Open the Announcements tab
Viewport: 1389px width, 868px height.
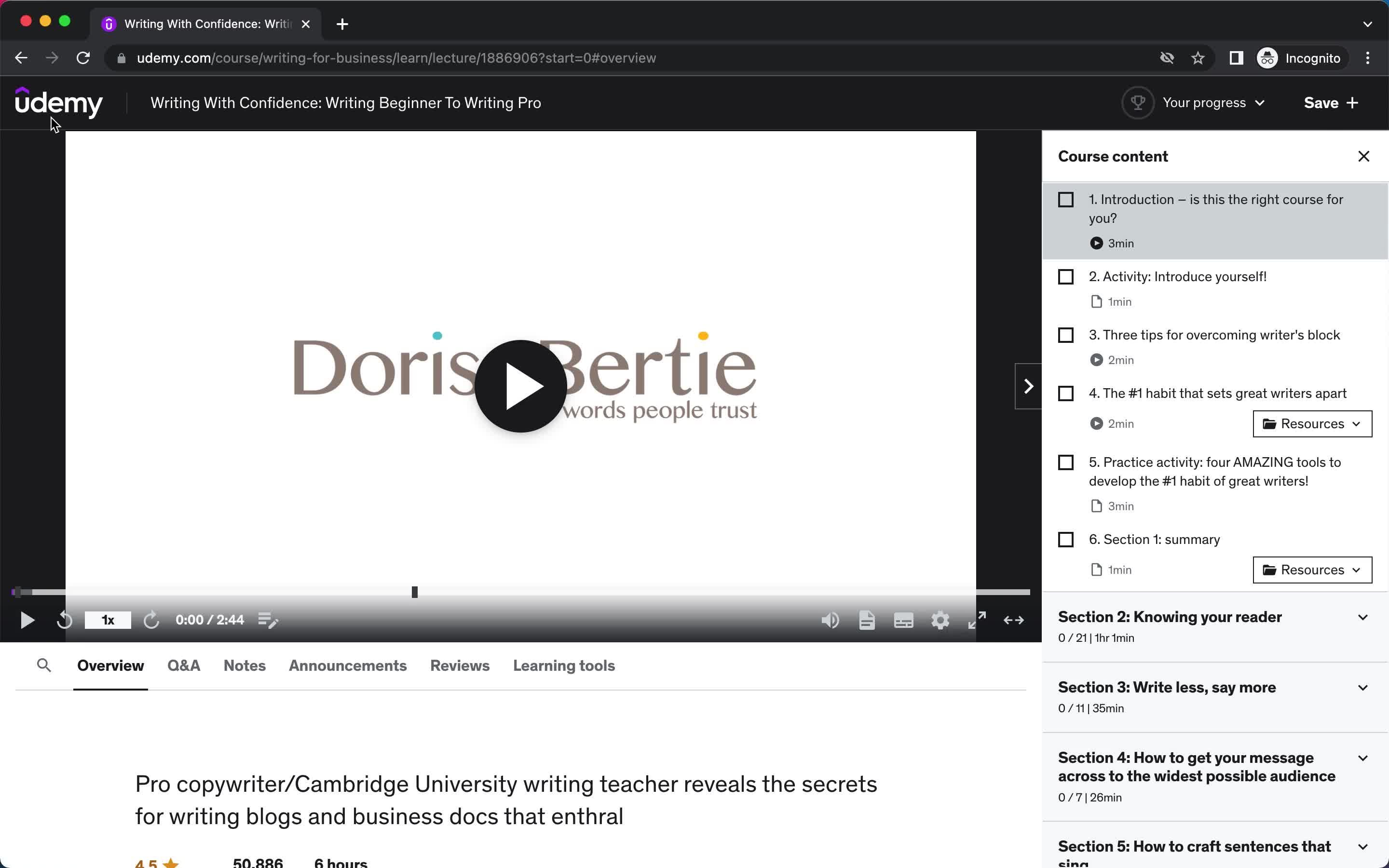348,665
